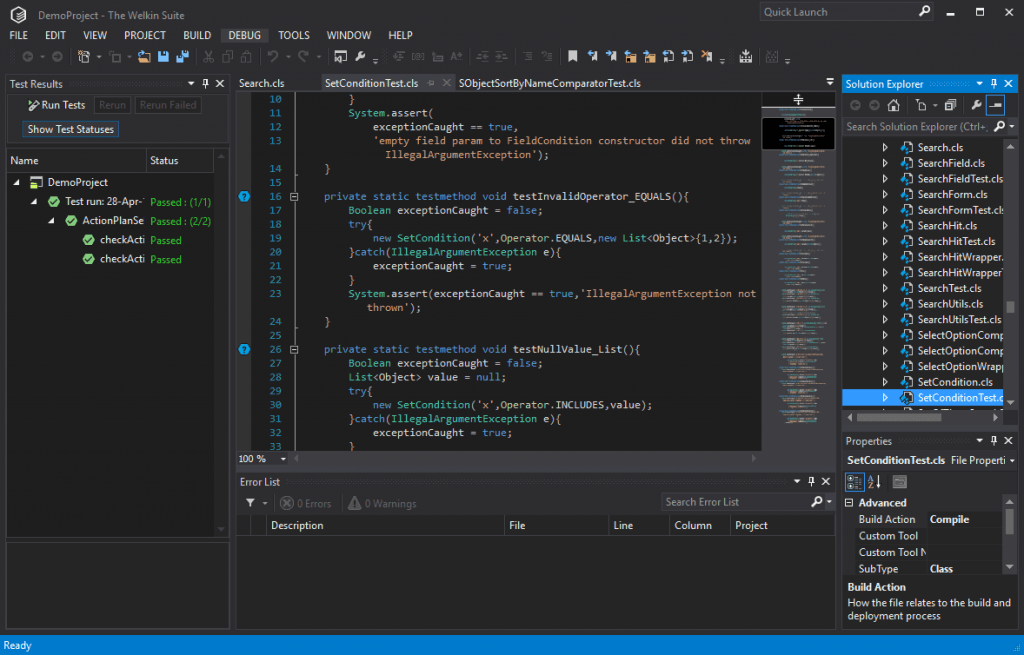The image size is (1024, 655).
Task: Collapse the Test run 28-Apr node
Action: click(34, 201)
